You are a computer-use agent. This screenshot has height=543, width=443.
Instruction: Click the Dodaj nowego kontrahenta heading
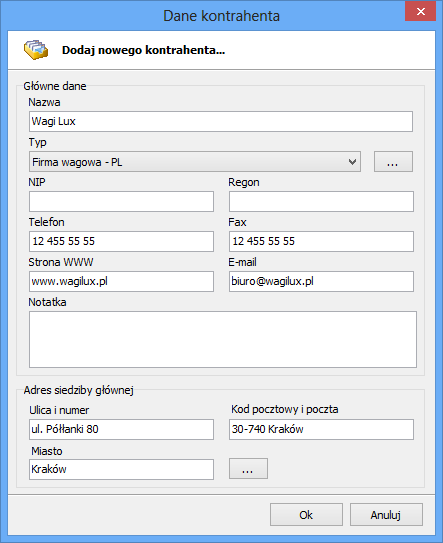click(143, 50)
